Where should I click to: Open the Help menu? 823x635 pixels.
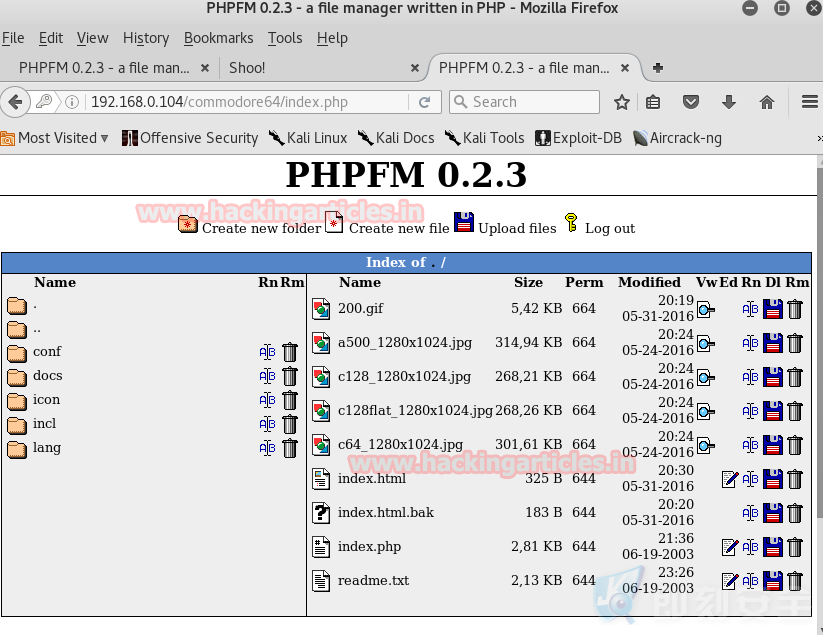pos(332,38)
